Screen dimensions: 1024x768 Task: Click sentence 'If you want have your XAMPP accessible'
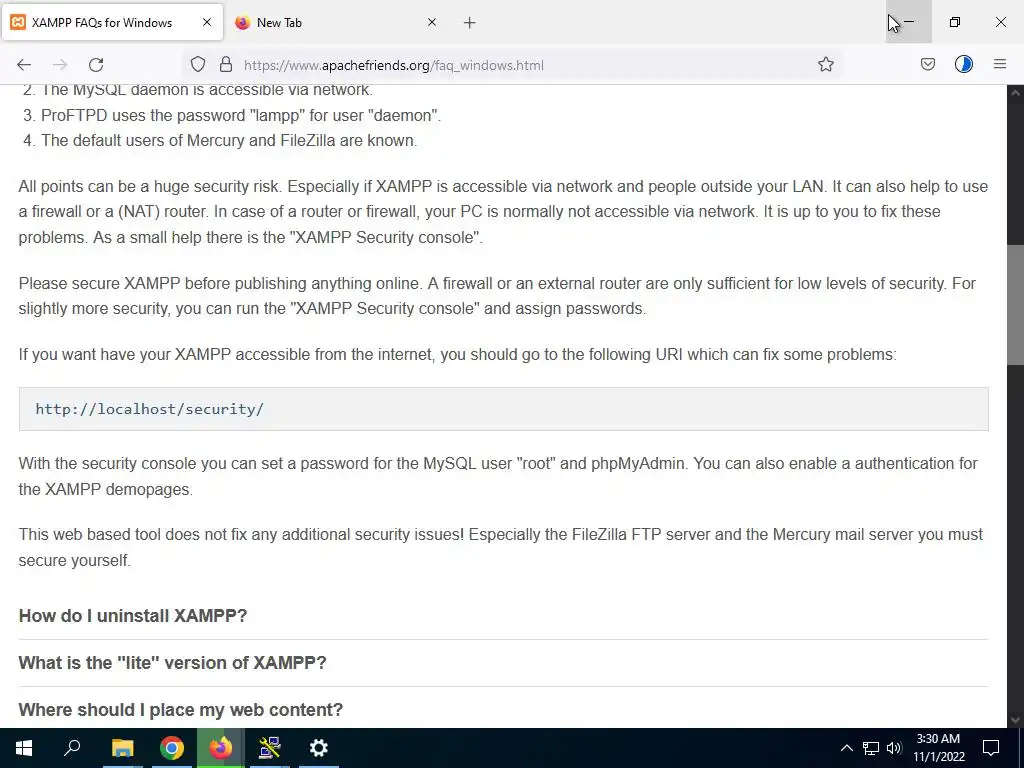(x=457, y=355)
